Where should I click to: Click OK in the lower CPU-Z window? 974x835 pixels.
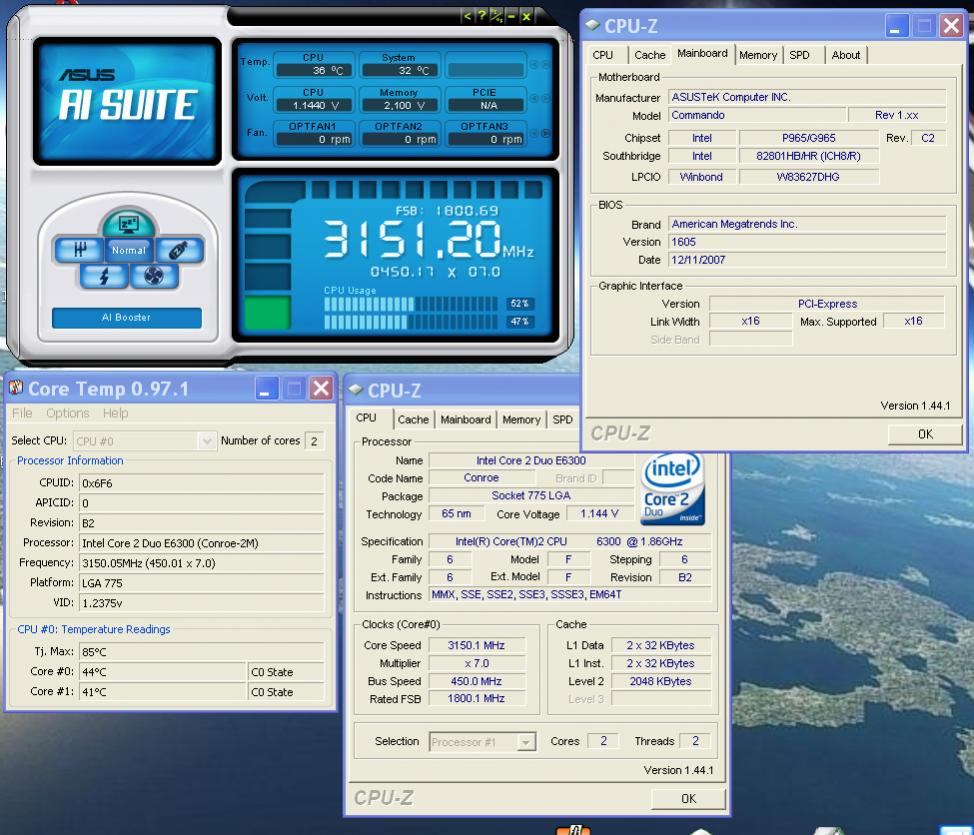tap(688, 798)
